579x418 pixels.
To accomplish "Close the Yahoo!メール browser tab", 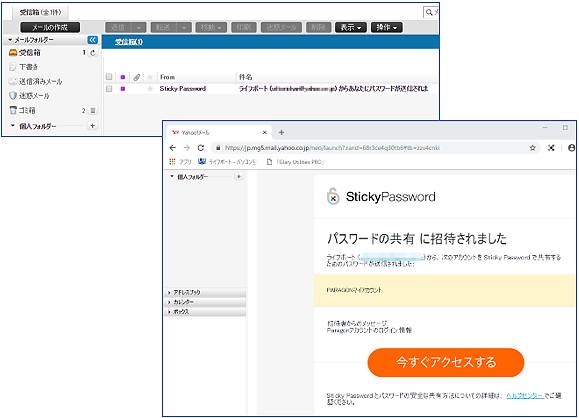I will pos(264,132).
